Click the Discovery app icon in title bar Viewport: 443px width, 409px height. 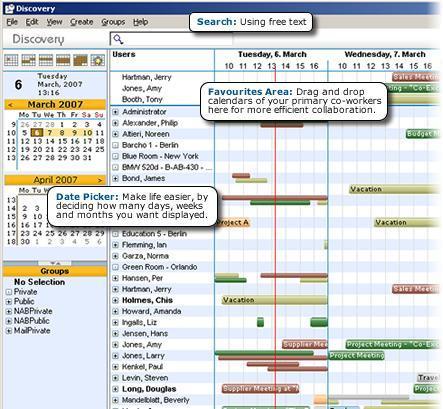(x=9, y=8)
